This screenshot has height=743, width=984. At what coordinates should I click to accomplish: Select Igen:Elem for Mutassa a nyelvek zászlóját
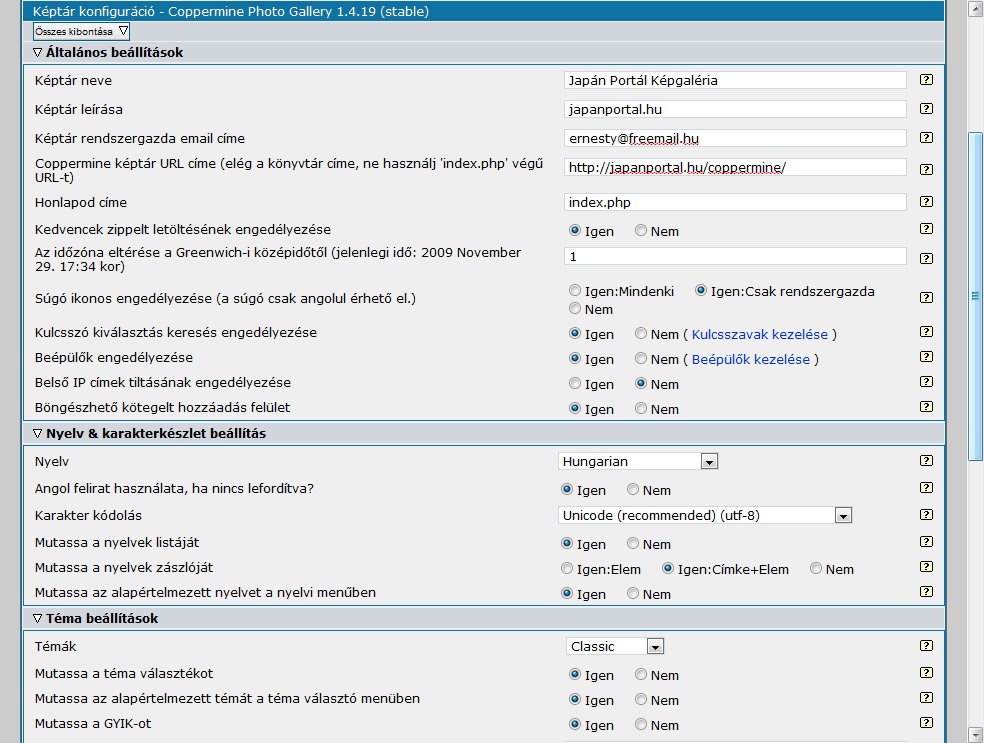point(567,568)
